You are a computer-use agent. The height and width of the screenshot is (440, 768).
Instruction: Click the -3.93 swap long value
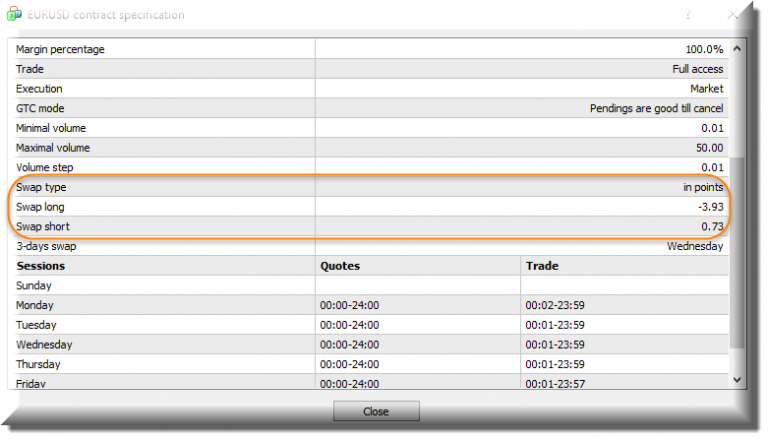coord(711,207)
